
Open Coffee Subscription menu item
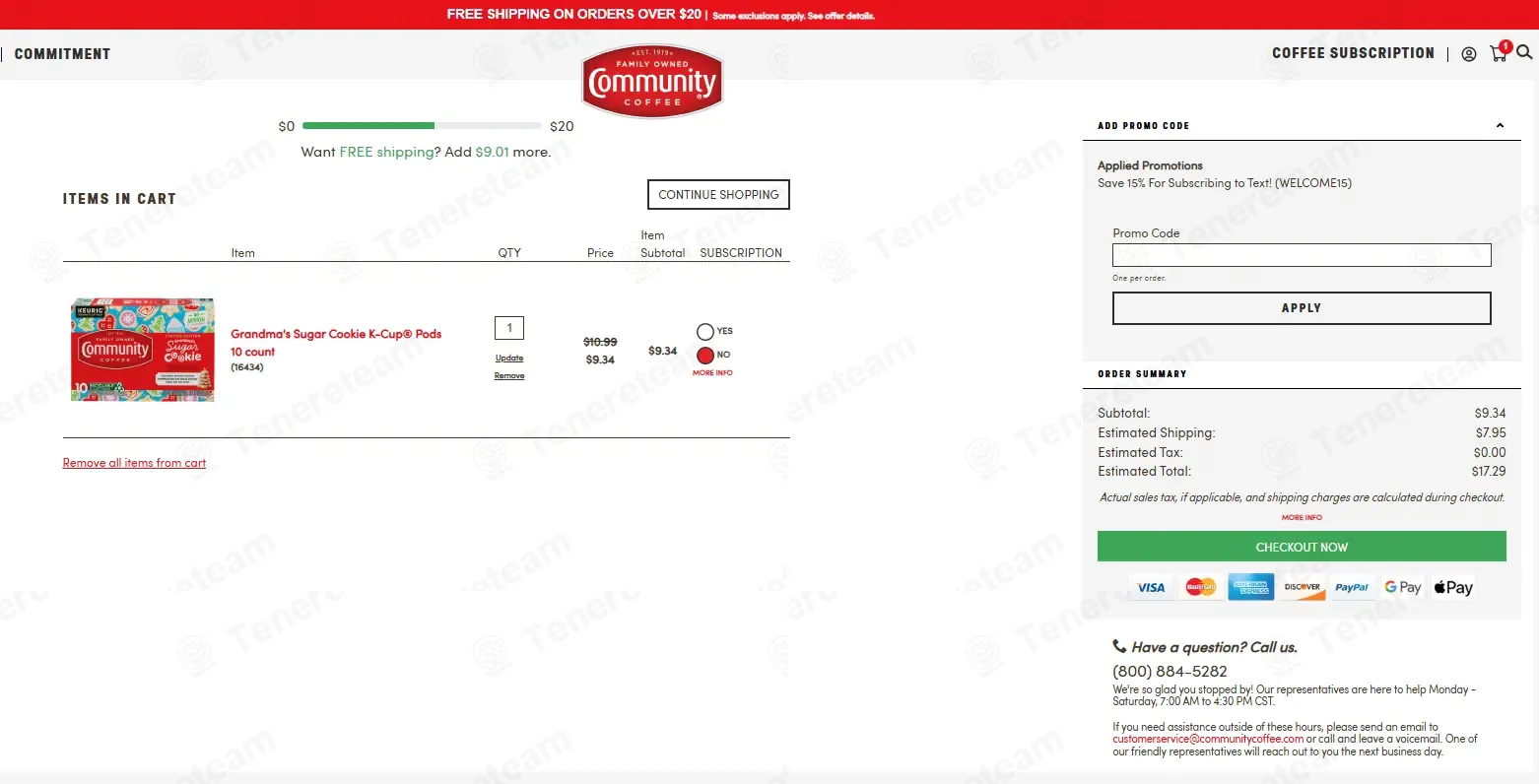coord(1353,53)
